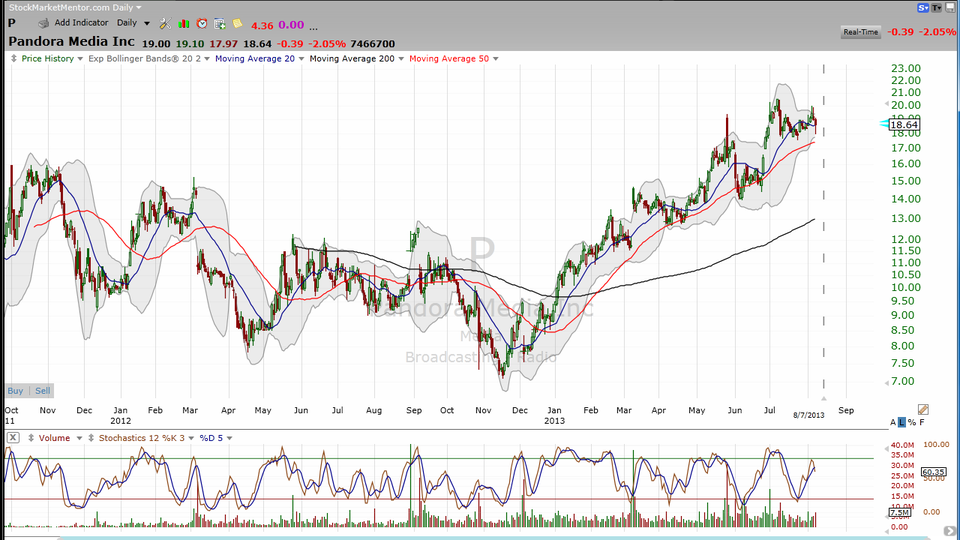Expand the %D 5 indicator menu
This screenshot has width=960, height=540.
[230, 438]
